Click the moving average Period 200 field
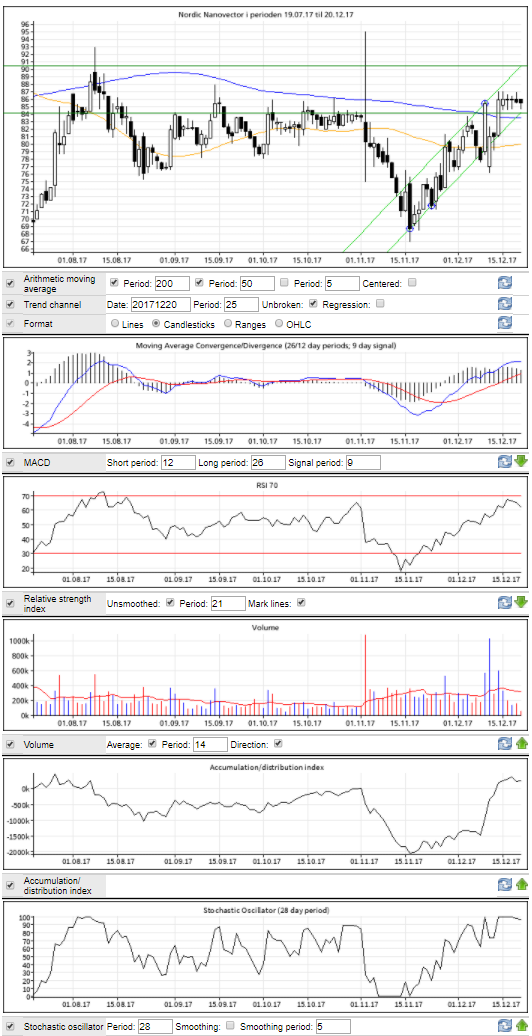Image resolution: width=532 pixels, height=1036 pixels. [172, 283]
